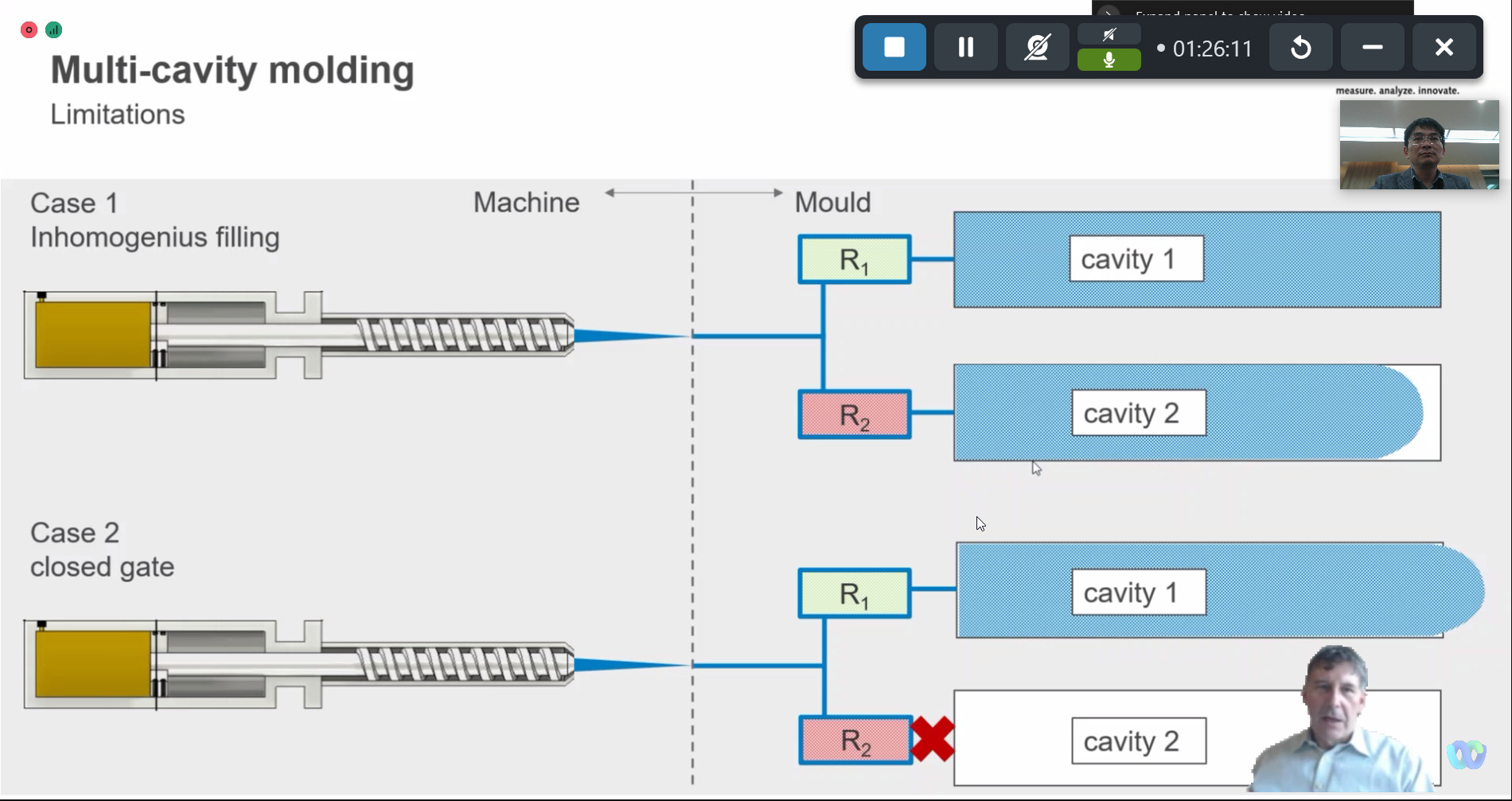Click the green network signal icon

[x=53, y=30]
